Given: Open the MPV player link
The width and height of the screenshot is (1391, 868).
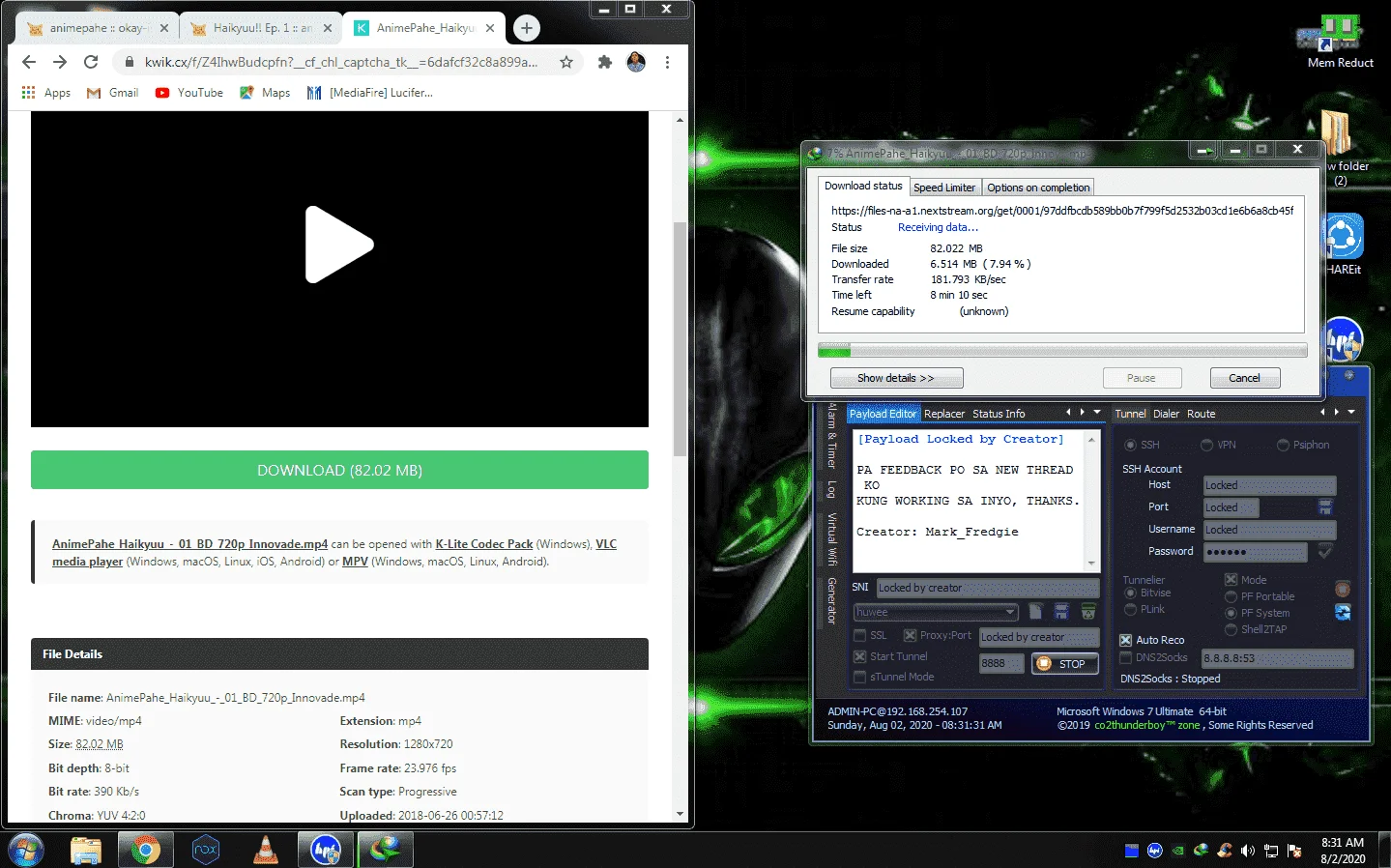Looking at the screenshot, I should (x=355, y=562).
